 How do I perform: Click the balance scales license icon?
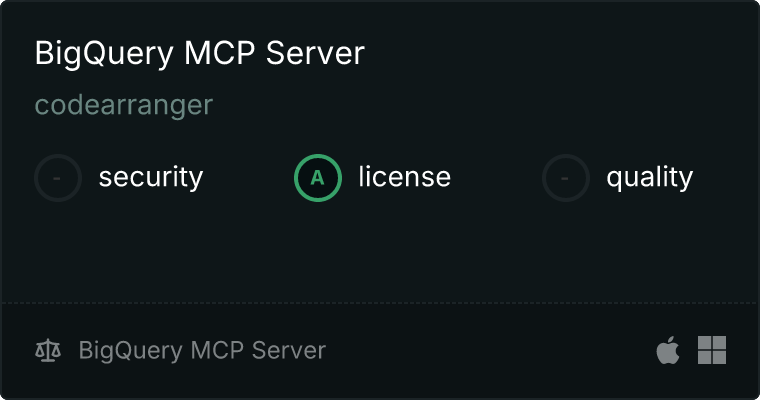(x=48, y=351)
